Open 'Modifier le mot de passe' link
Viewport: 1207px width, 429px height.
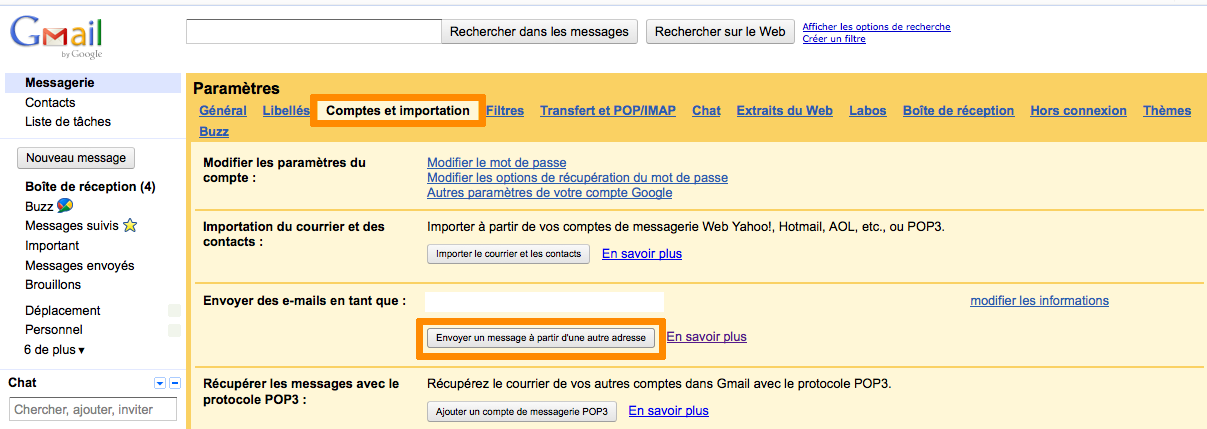pyautogui.click(x=497, y=162)
